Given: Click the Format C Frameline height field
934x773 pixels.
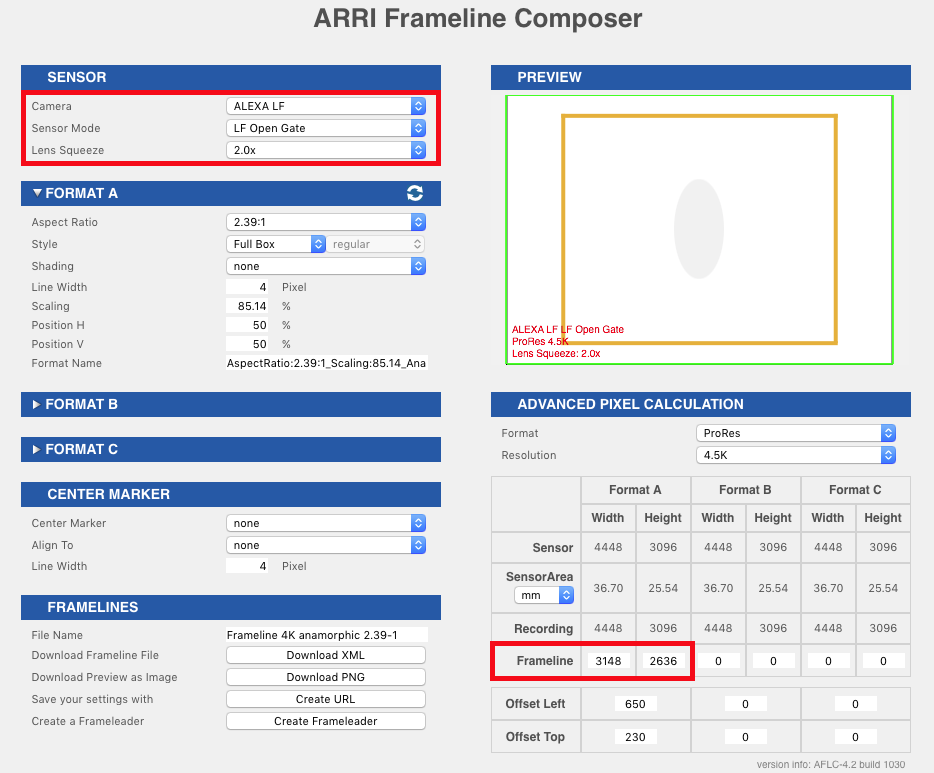Looking at the screenshot, I should click(883, 661).
